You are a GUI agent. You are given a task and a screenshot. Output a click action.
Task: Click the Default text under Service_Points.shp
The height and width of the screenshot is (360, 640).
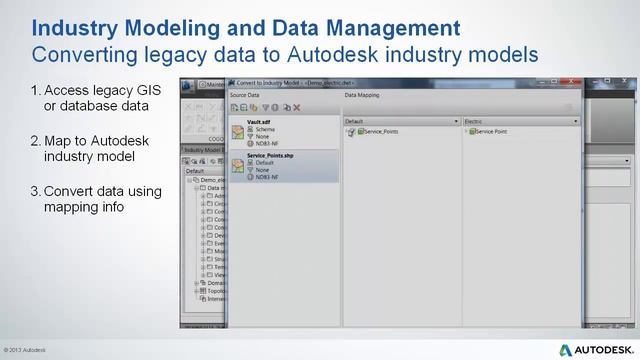point(264,163)
